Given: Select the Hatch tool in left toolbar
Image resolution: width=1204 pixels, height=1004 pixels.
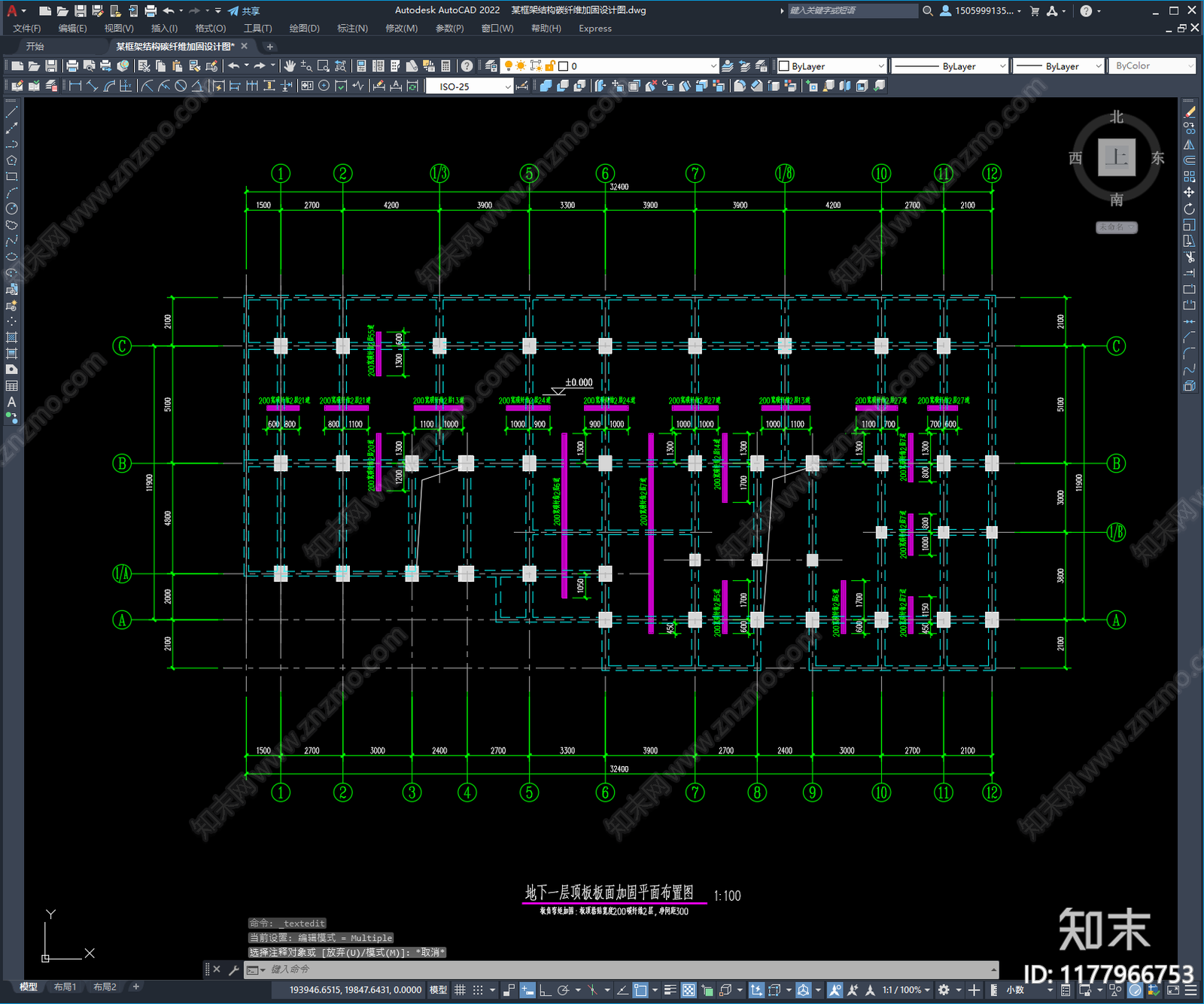Looking at the screenshot, I should coord(11,337).
